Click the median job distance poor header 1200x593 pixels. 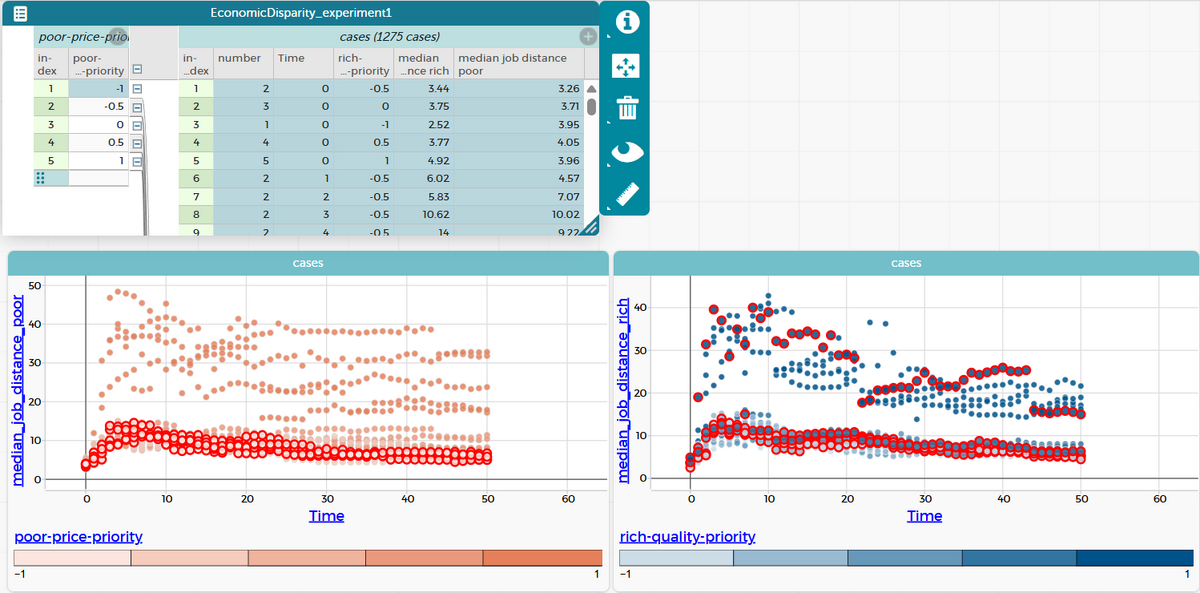tap(512, 64)
